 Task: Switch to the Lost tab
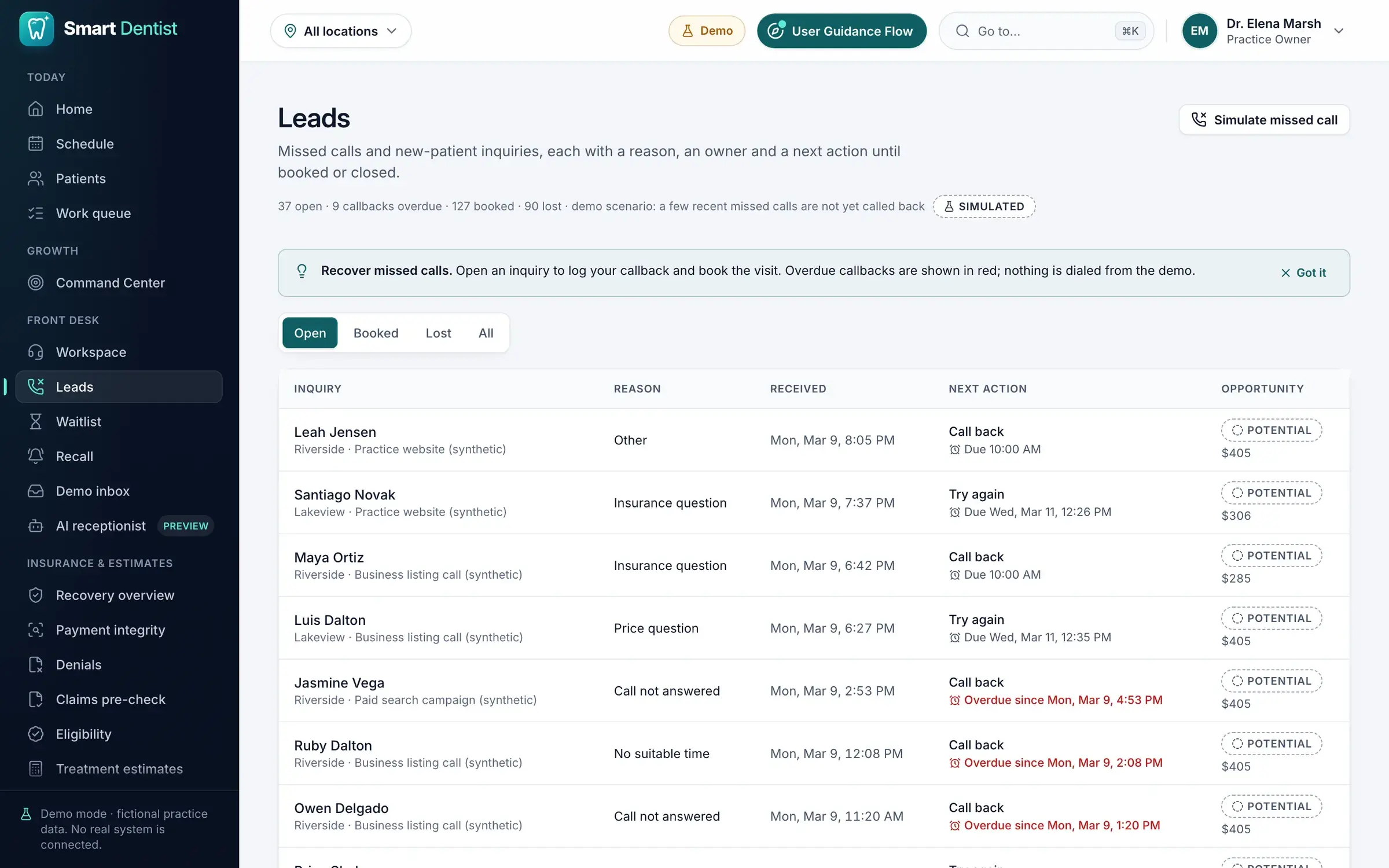coord(438,333)
